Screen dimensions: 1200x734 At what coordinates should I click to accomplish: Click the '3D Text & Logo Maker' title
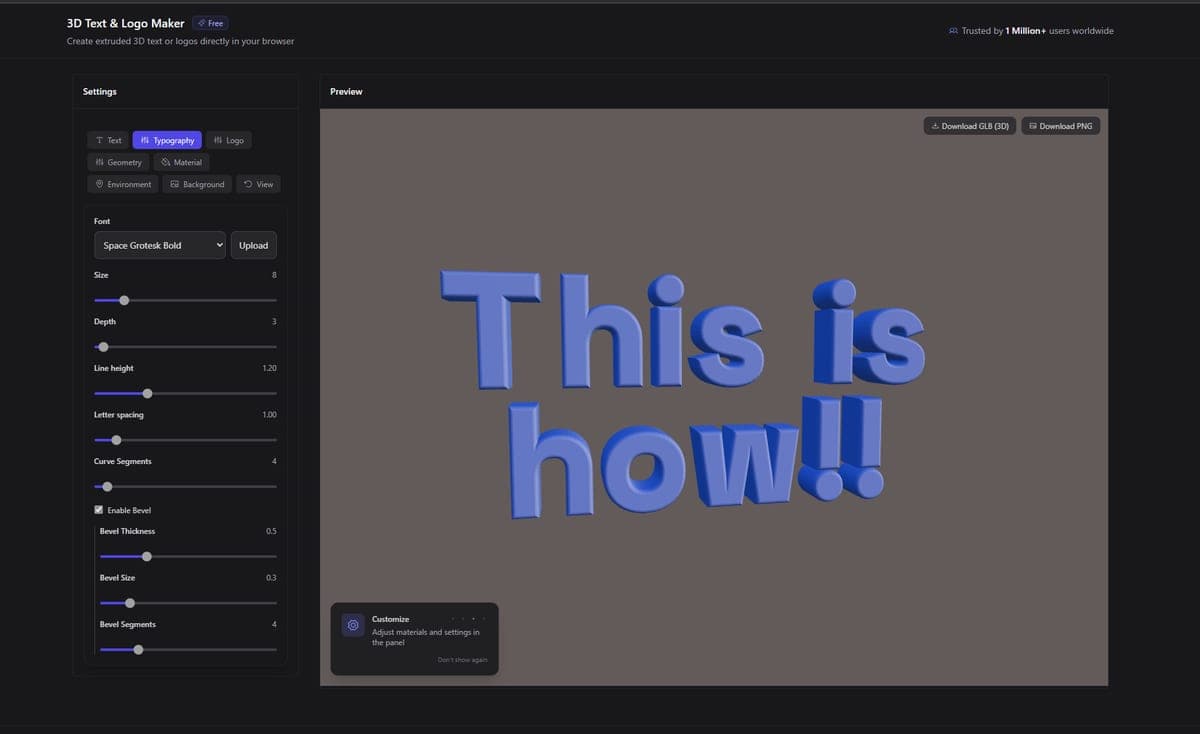coord(126,23)
